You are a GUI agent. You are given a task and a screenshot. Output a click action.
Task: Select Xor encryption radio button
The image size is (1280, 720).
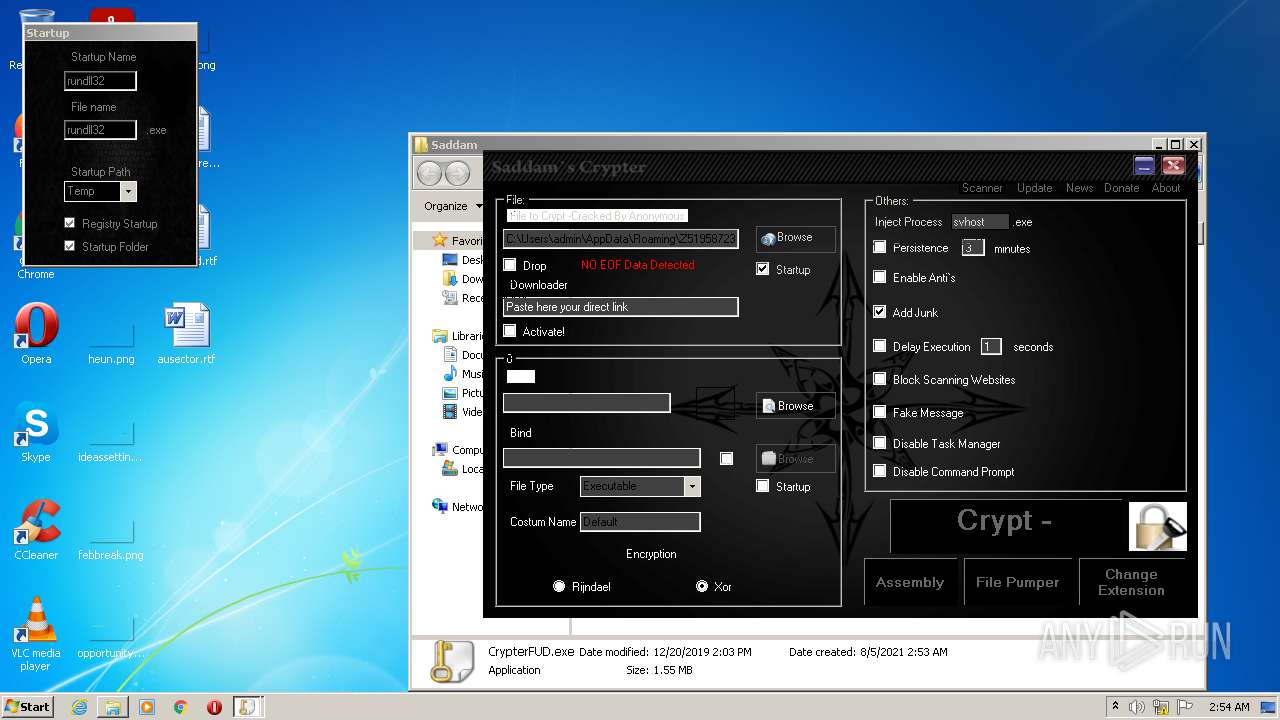point(702,586)
